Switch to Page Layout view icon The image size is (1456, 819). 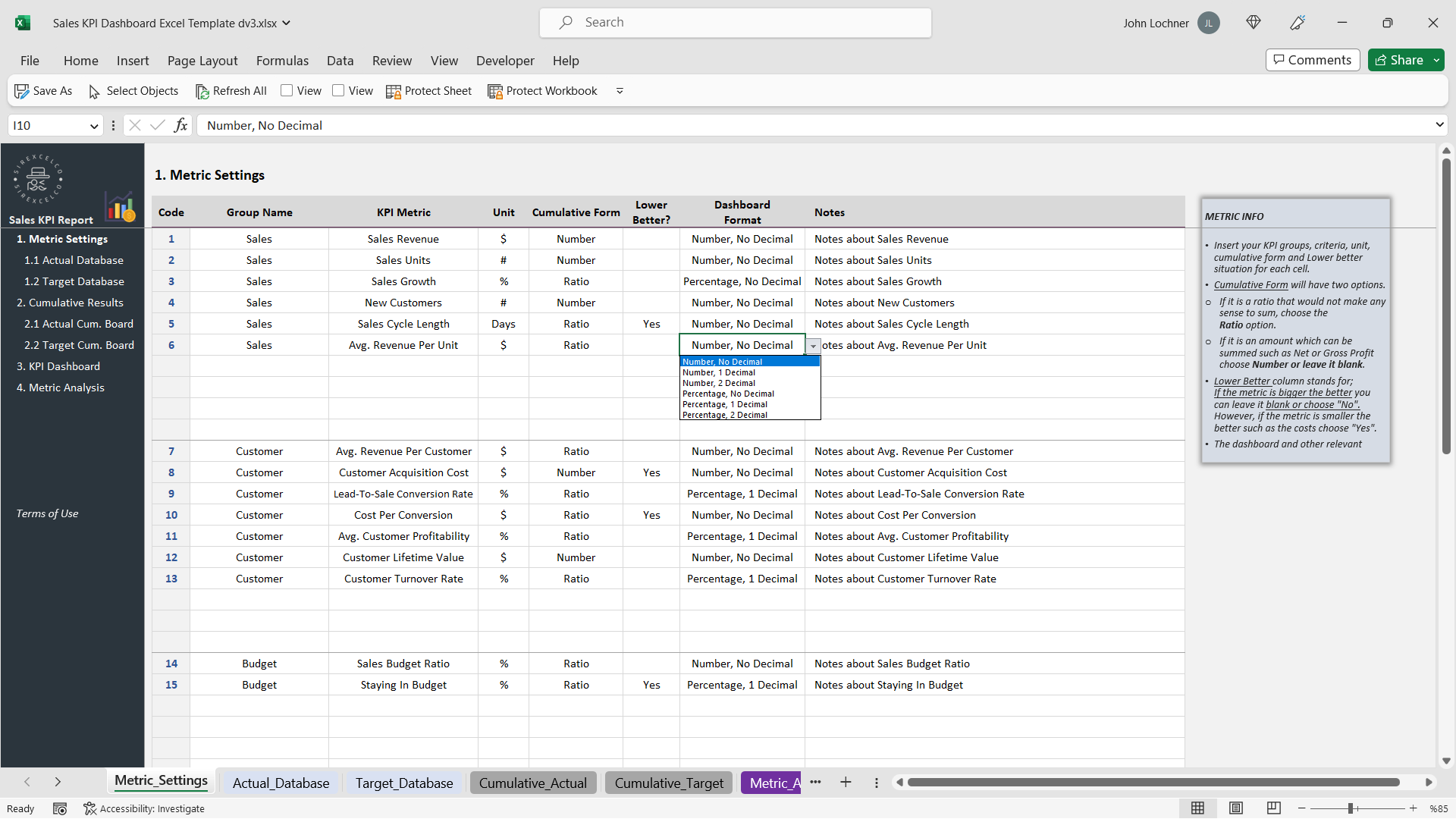click(1236, 808)
